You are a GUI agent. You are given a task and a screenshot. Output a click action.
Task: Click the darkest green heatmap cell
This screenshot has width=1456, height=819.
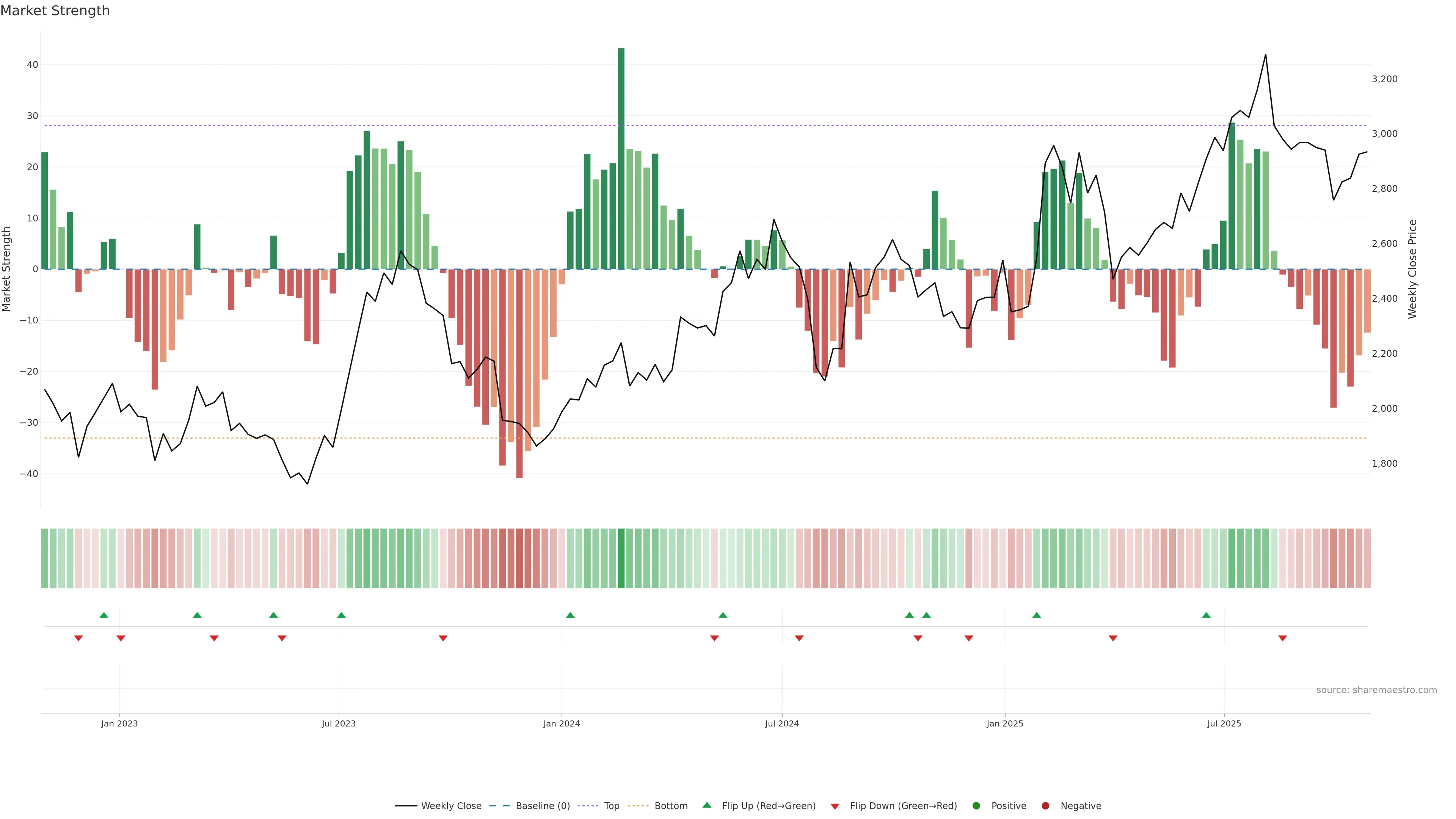coord(621,558)
